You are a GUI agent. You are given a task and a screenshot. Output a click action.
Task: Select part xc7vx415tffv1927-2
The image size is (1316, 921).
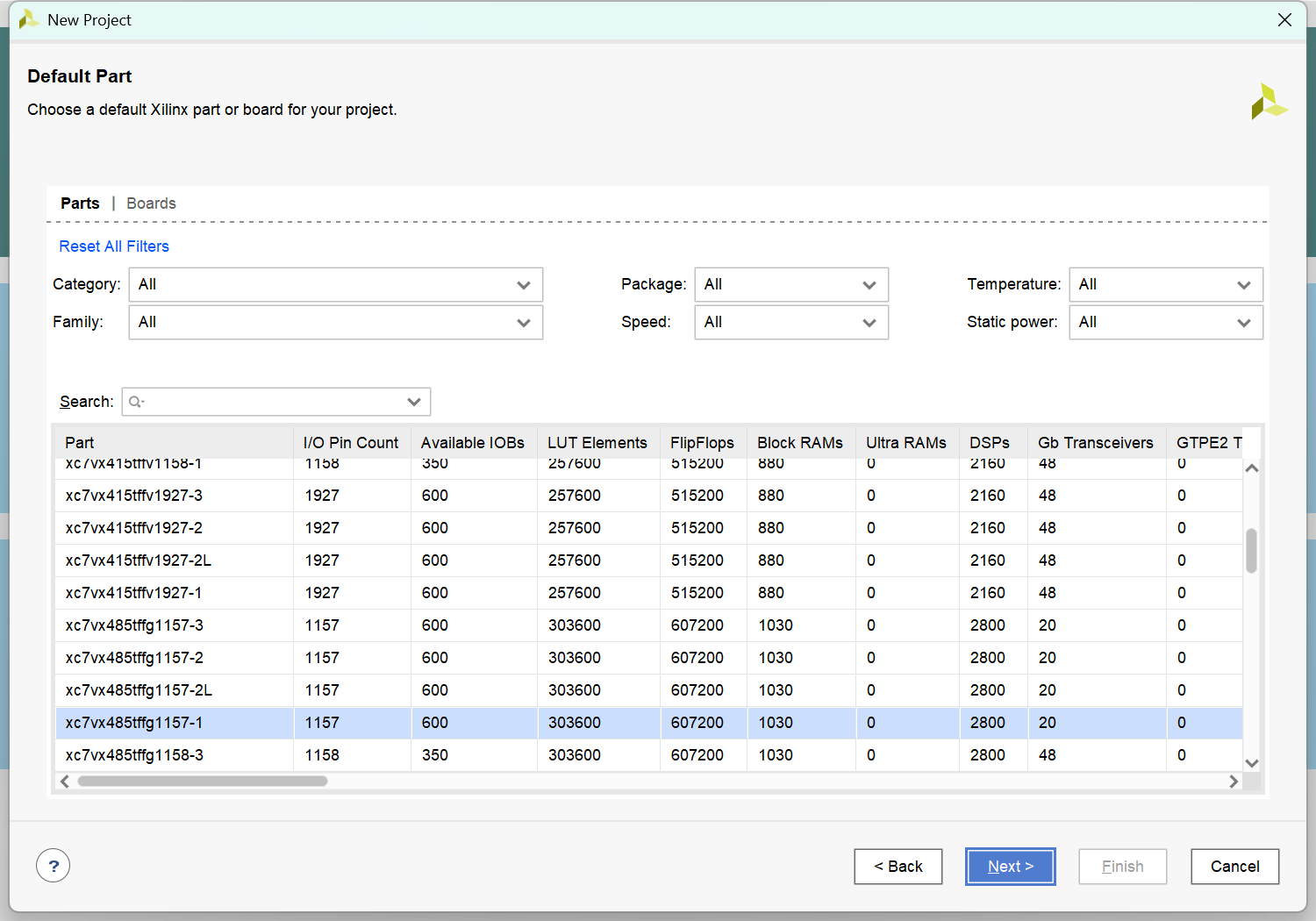649,528
